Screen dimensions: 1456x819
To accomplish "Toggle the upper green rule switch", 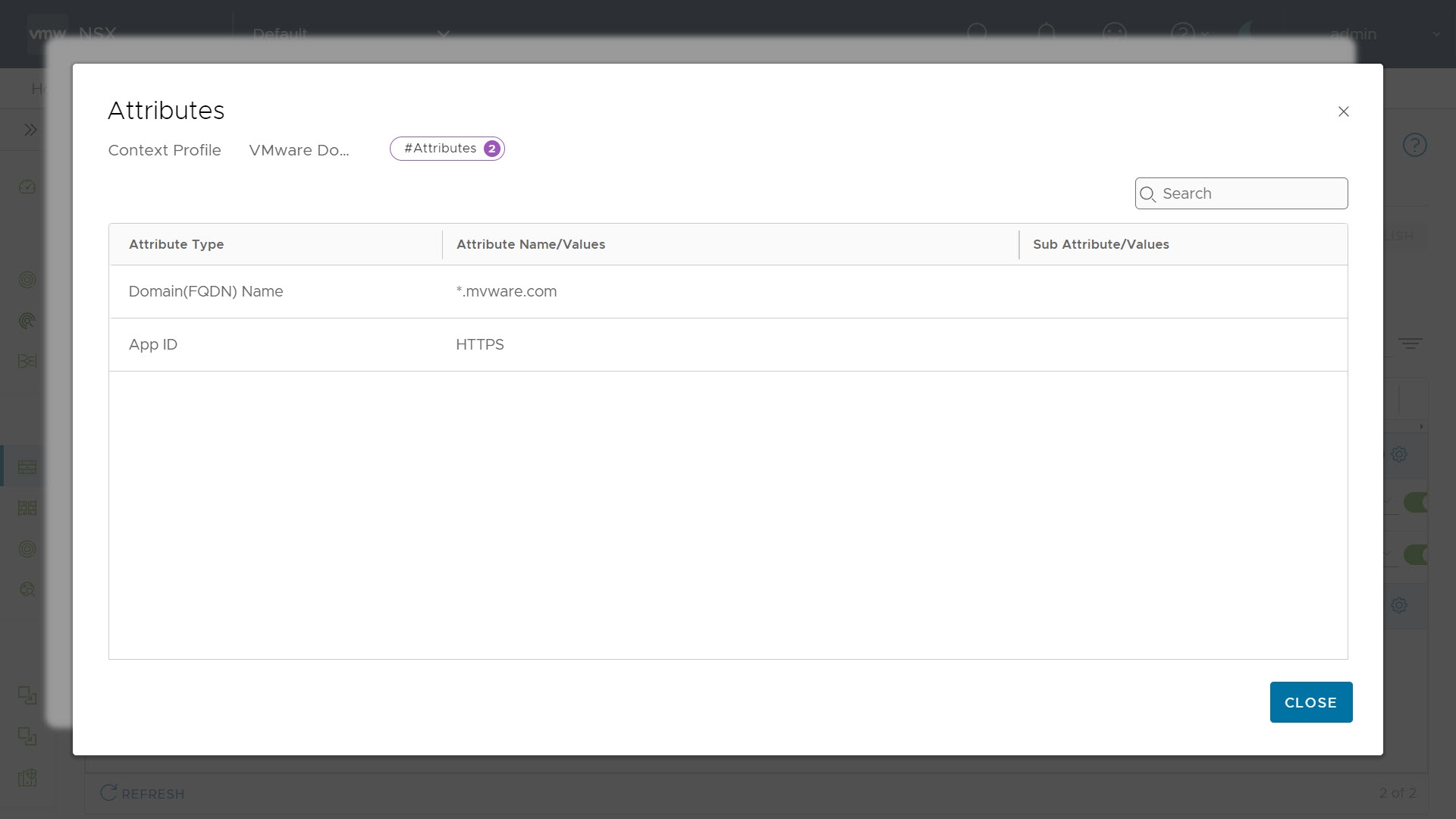I will coord(1416,502).
